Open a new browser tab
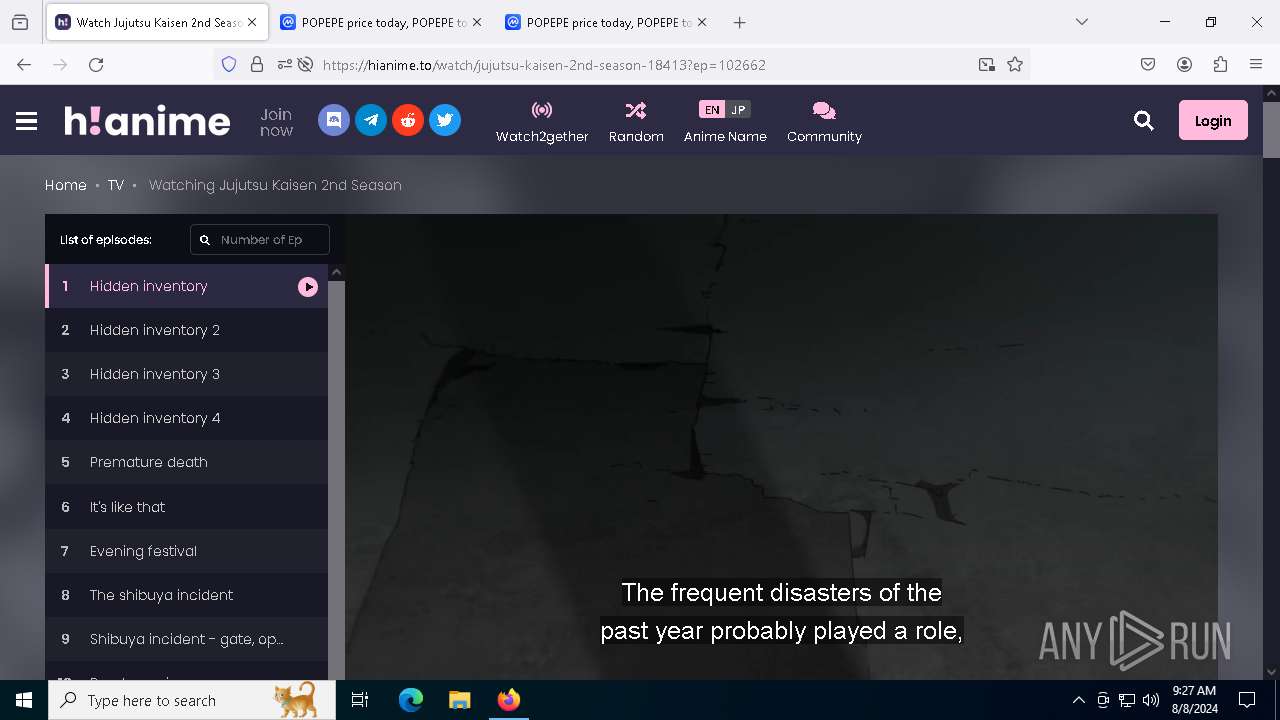Viewport: 1280px width, 720px height. click(x=739, y=22)
